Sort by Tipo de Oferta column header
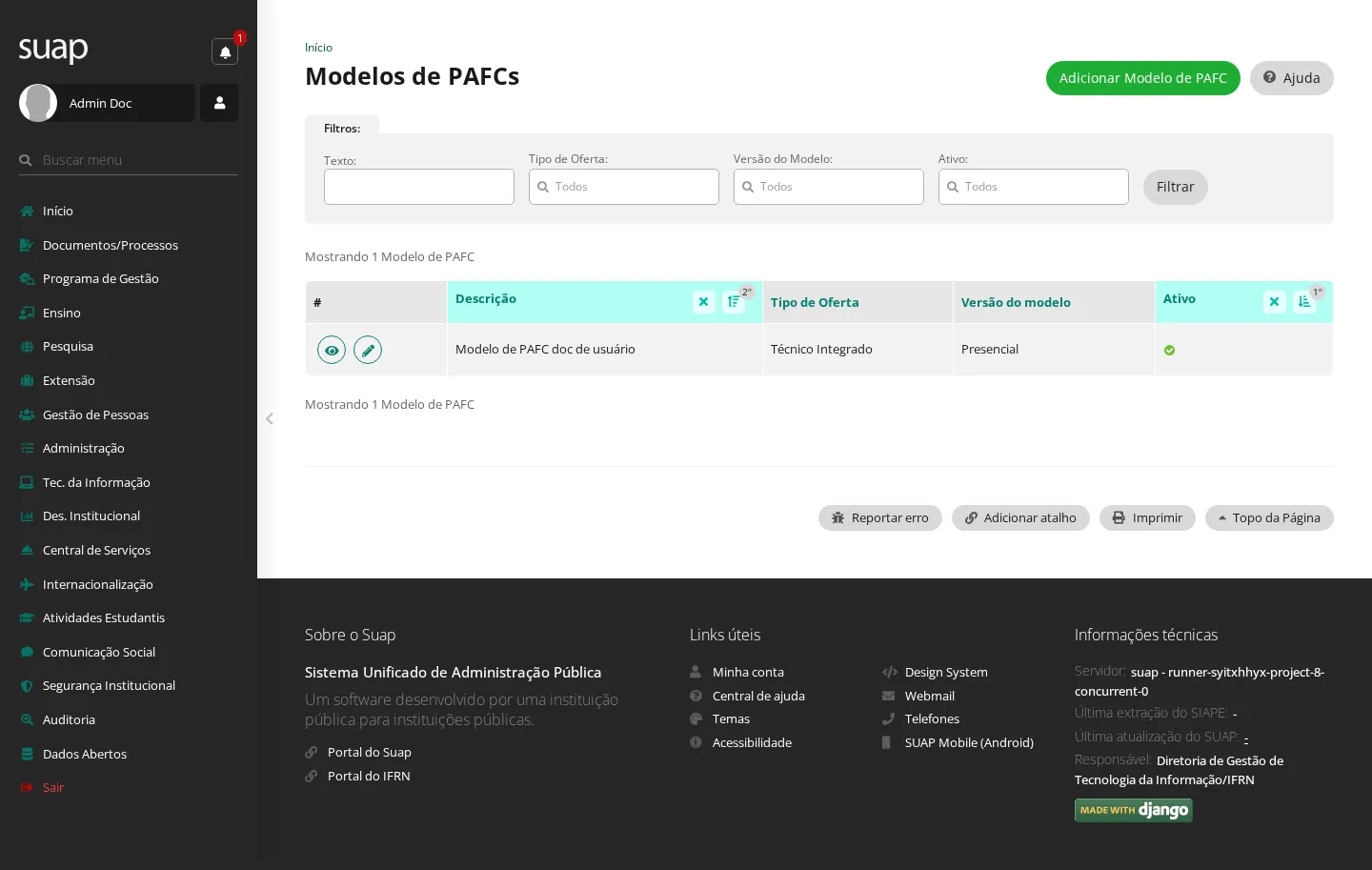 click(x=815, y=302)
